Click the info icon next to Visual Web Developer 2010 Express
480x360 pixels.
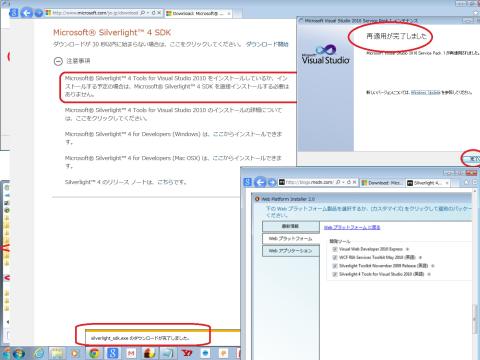[x=408, y=249]
